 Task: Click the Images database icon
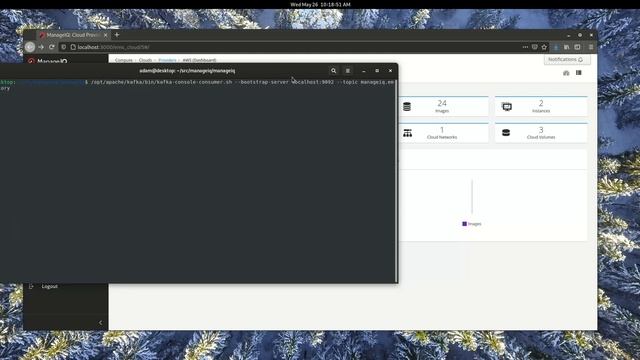[407, 107]
